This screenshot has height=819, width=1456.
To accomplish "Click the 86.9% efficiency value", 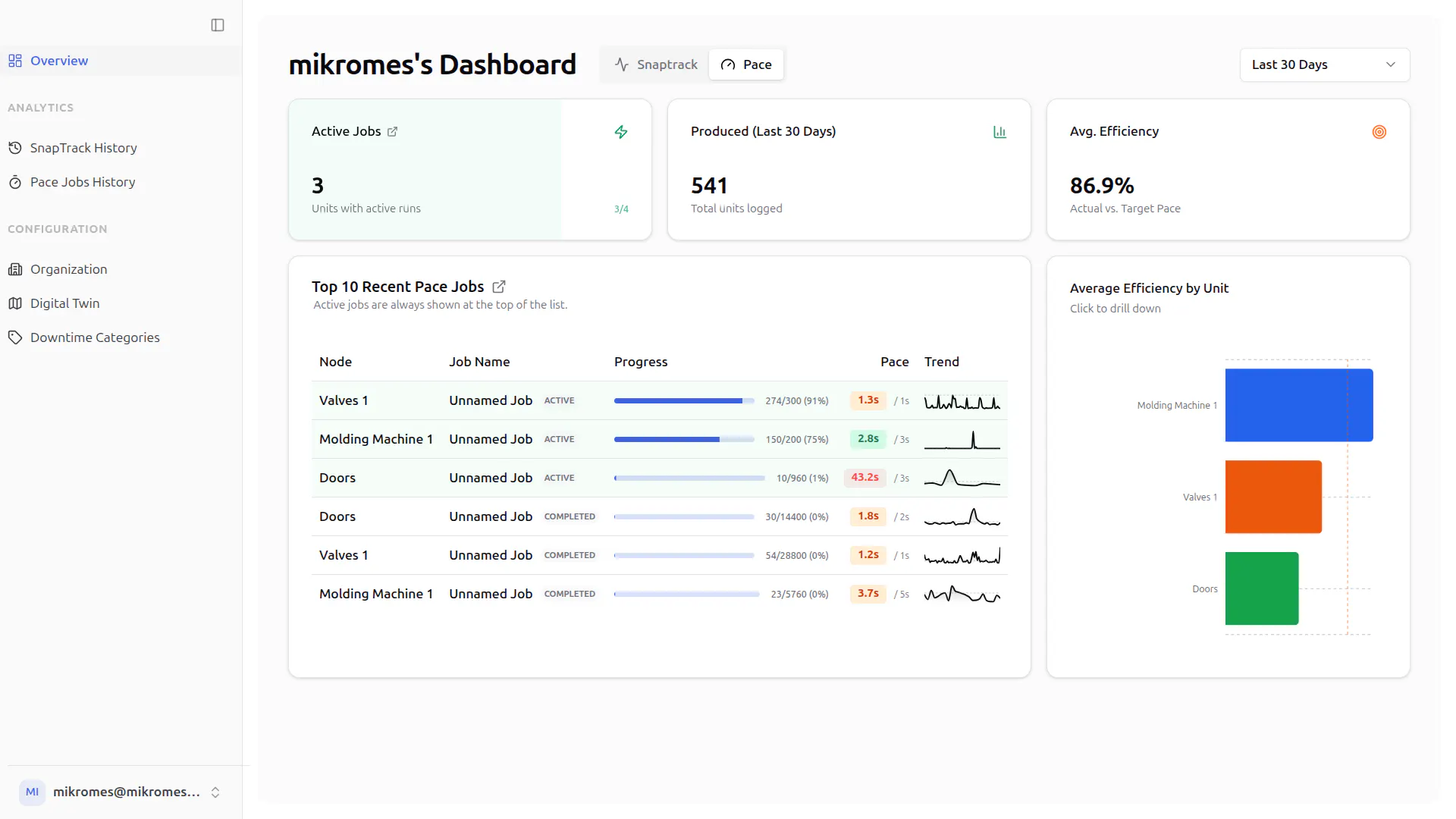I will [x=1102, y=186].
